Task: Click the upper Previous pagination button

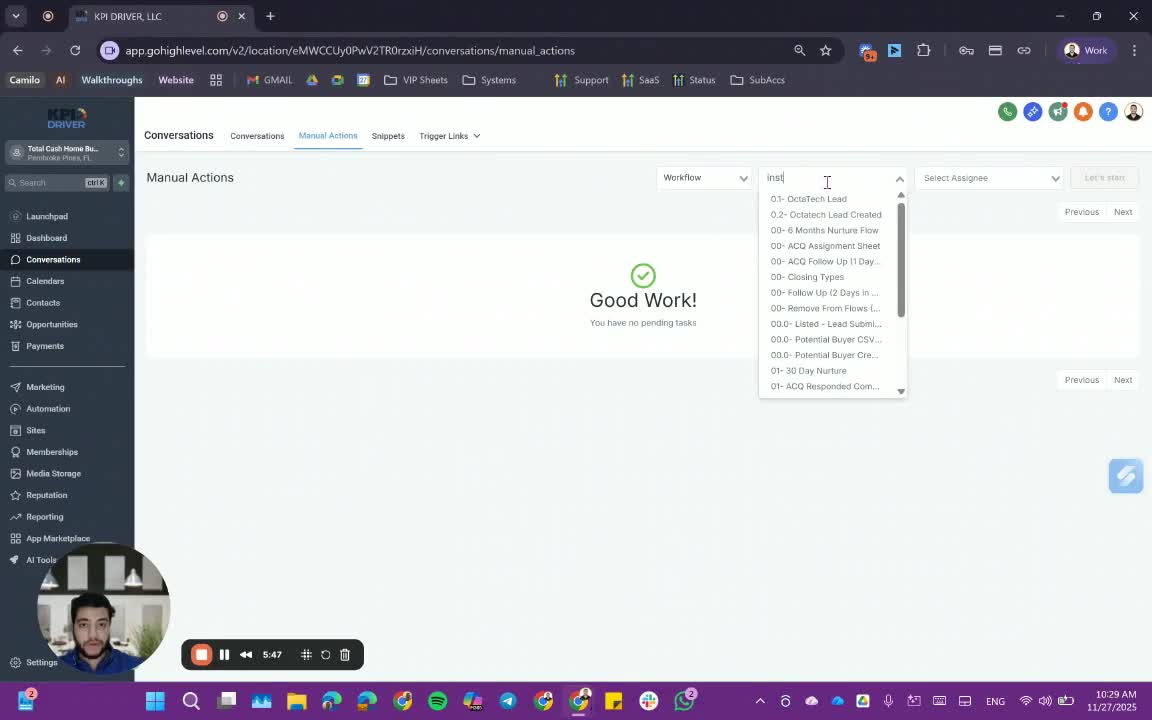Action: pyautogui.click(x=1081, y=212)
